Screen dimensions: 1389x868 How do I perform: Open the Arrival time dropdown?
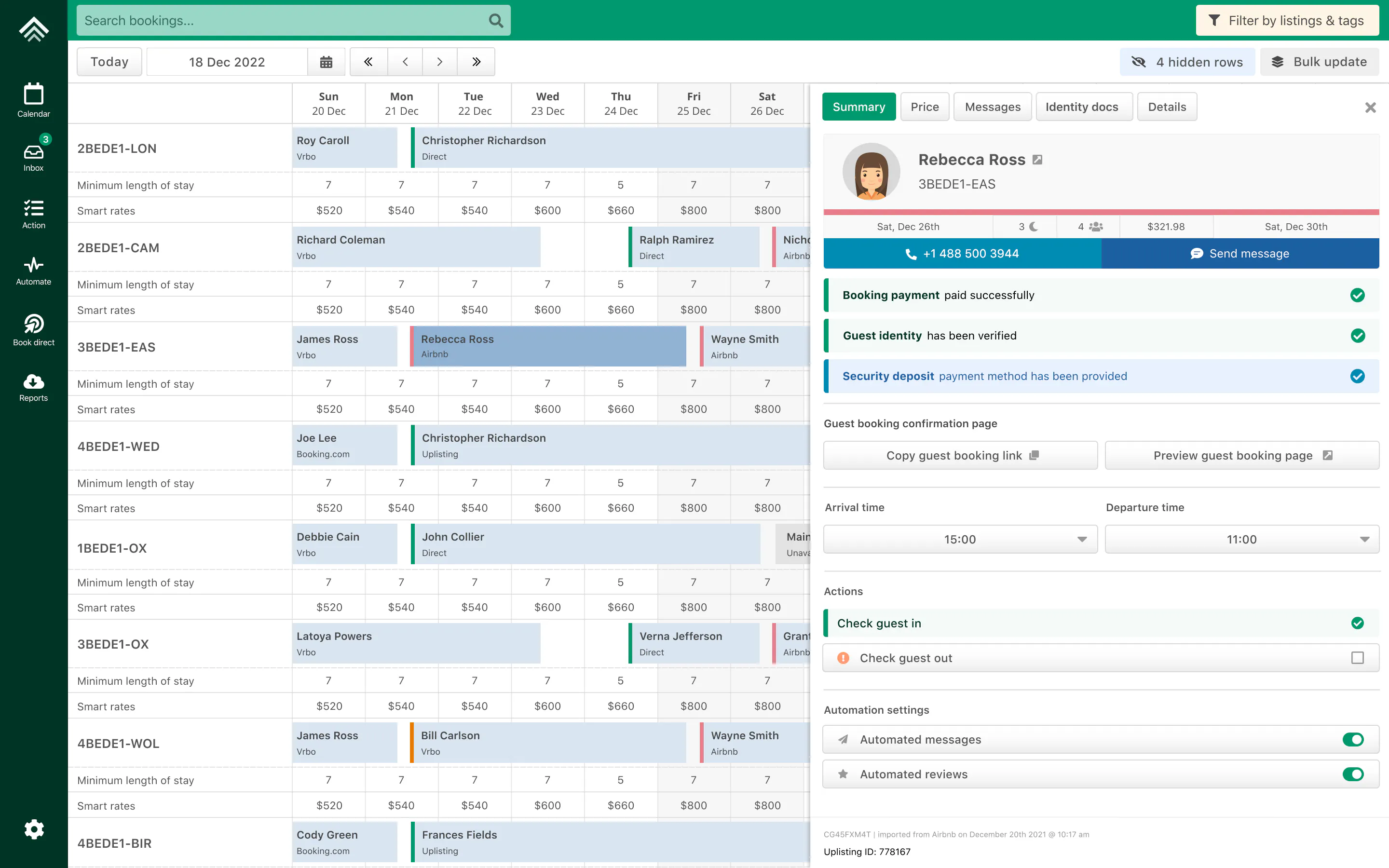960,539
